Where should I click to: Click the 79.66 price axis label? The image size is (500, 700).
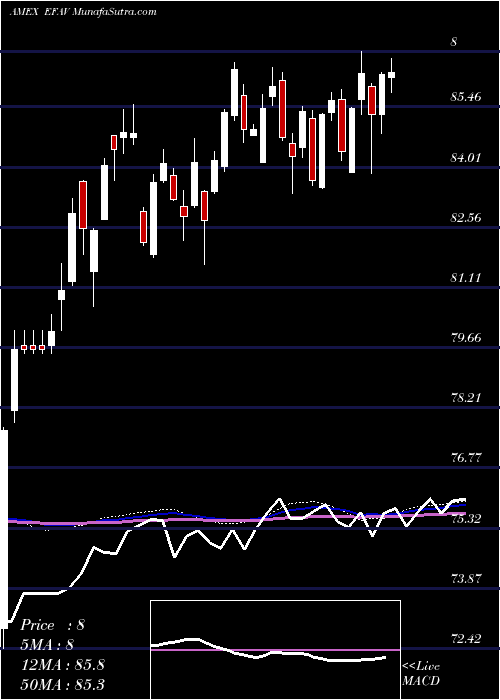click(x=466, y=338)
